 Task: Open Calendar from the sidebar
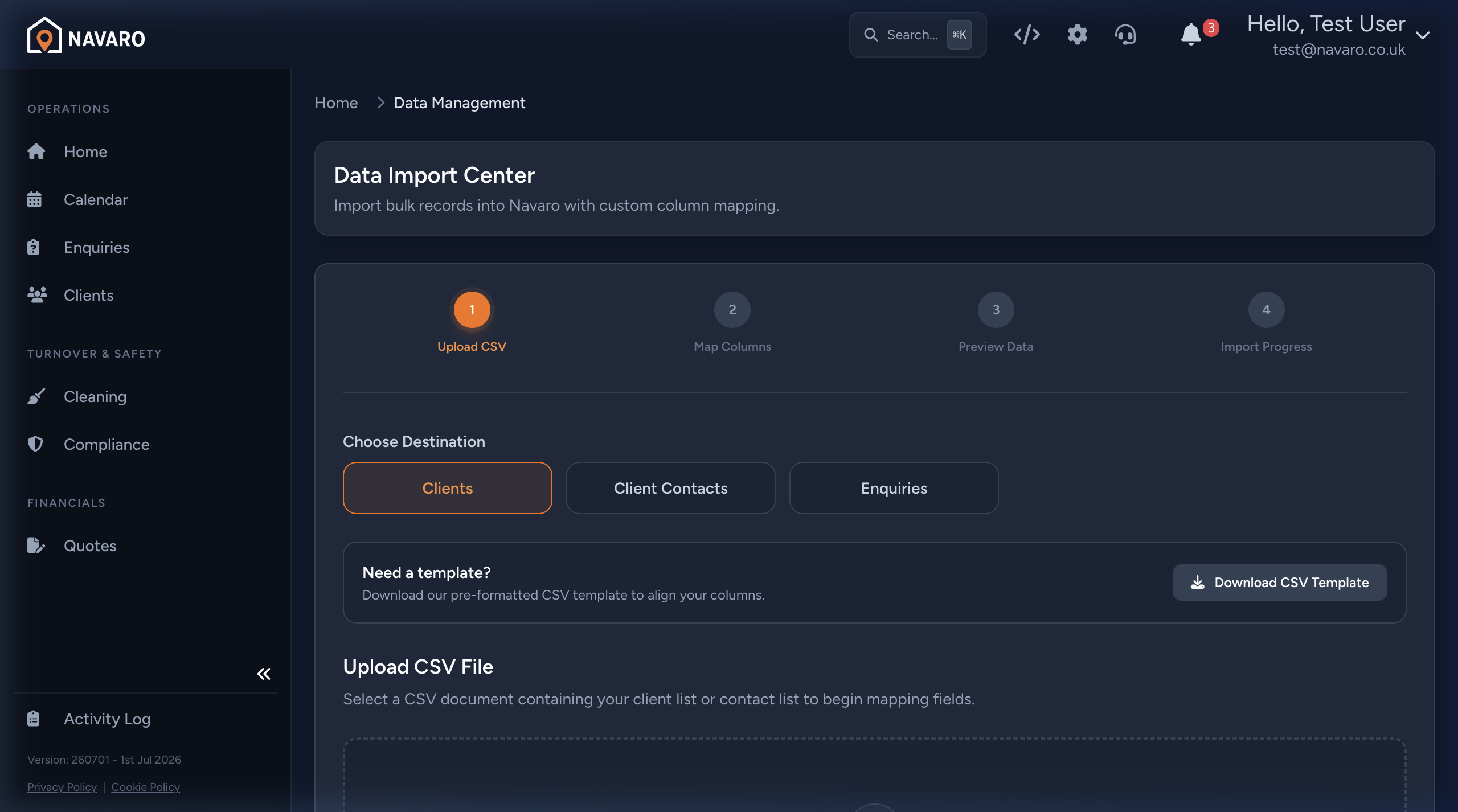pos(96,199)
